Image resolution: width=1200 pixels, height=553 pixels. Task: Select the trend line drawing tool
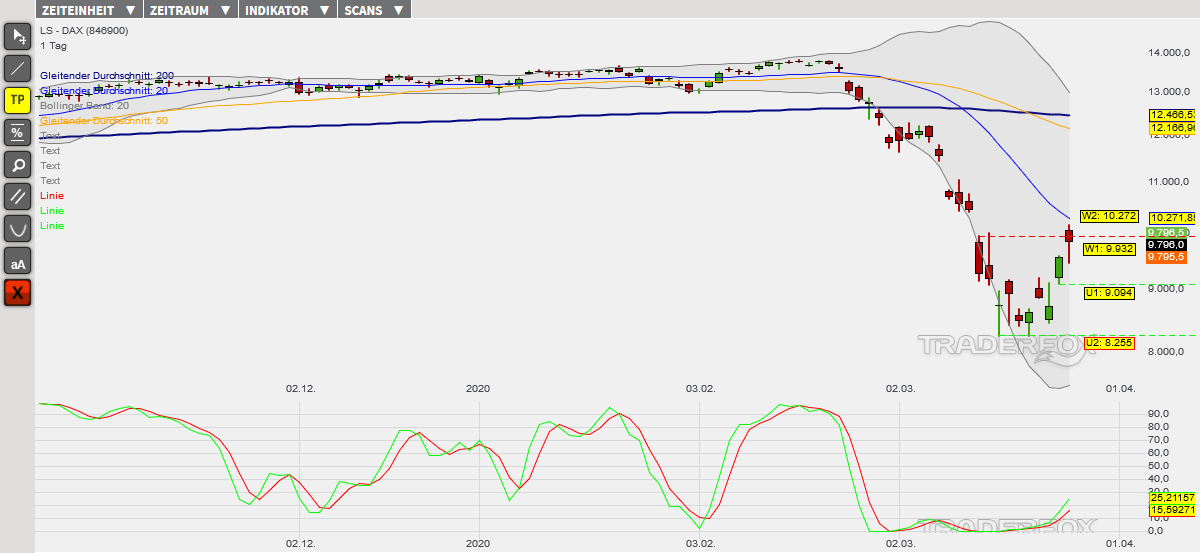pos(17,69)
